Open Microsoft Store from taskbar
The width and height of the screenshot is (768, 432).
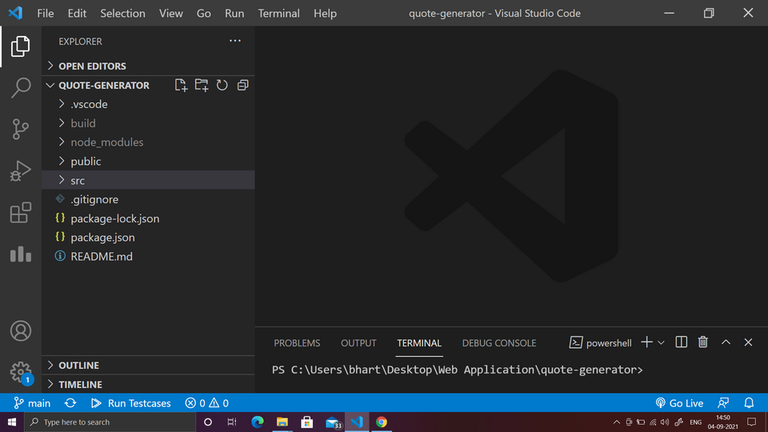pyautogui.click(x=307, y=422)
